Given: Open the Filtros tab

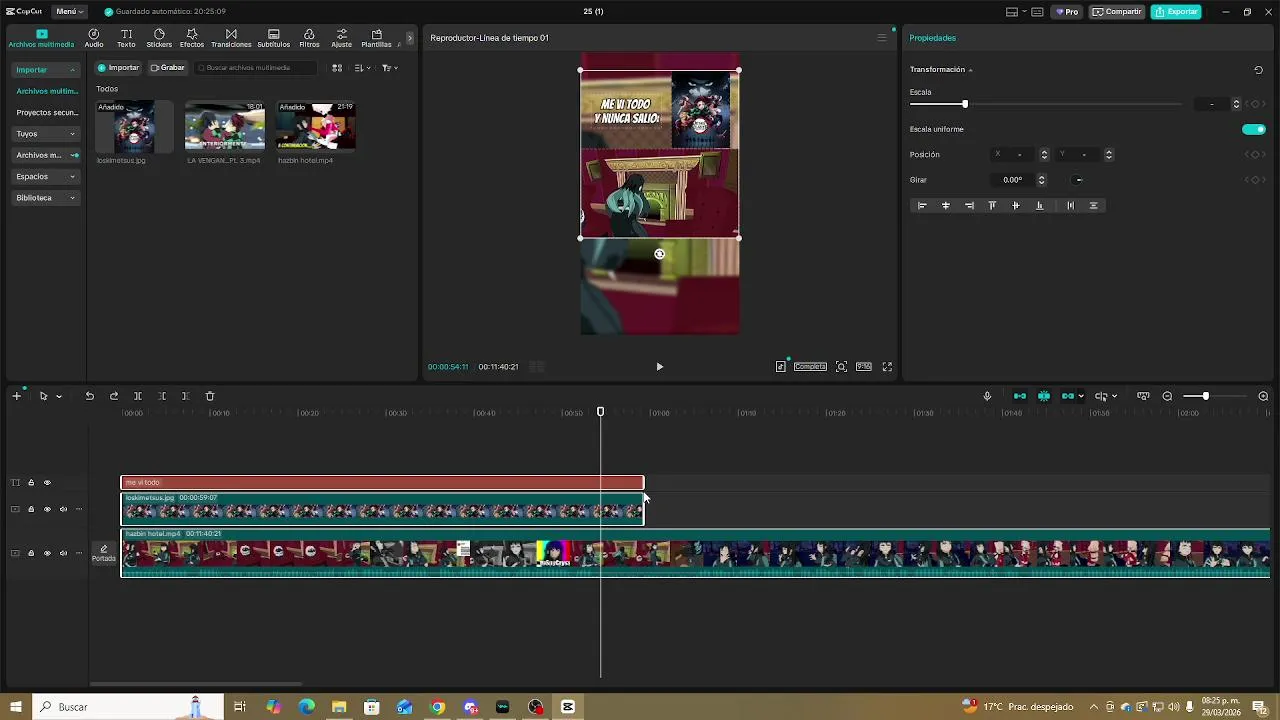Looking at the screenshot, I should point(309,38).
